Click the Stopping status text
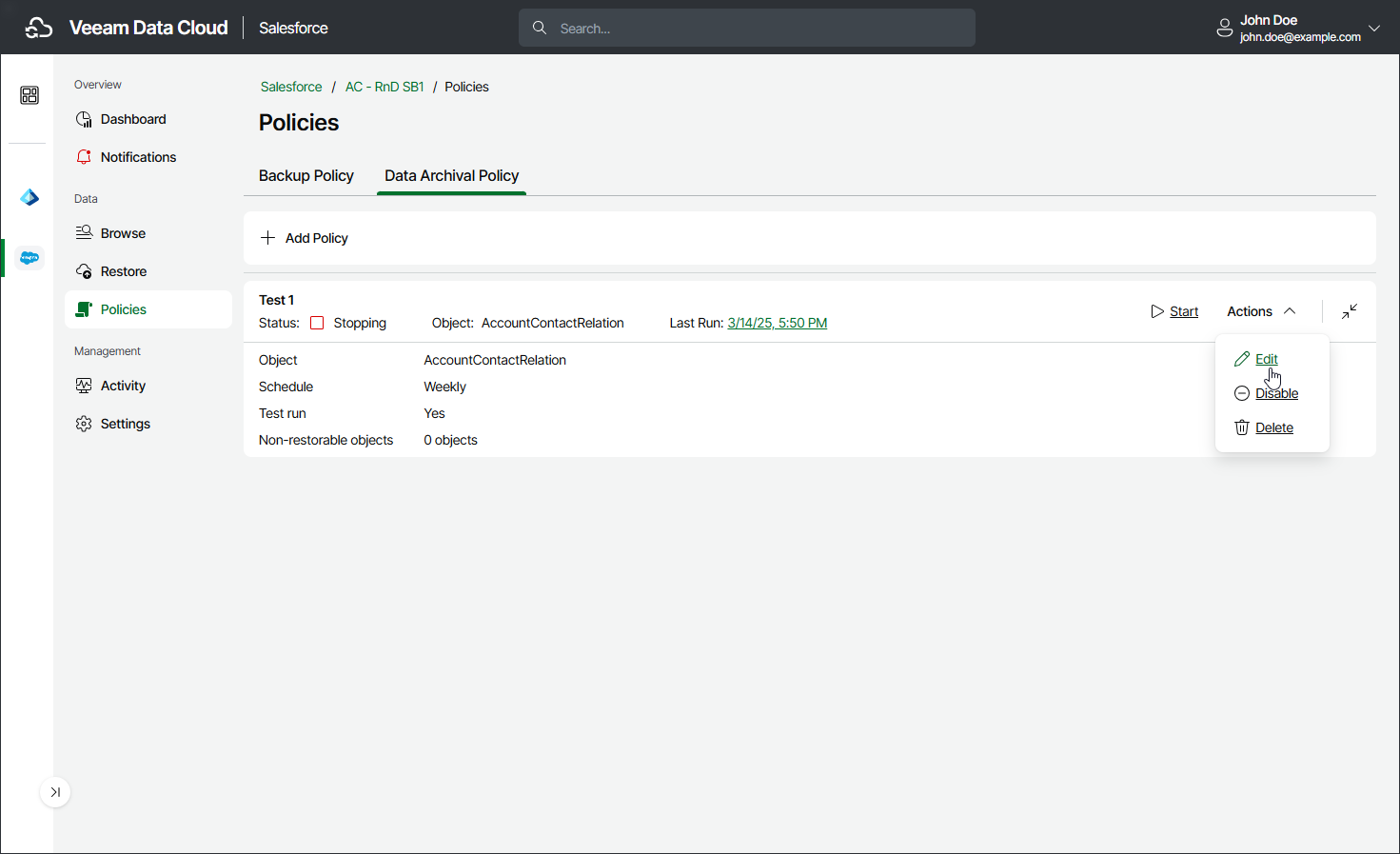1400x854 pixels. click(360, 323)
